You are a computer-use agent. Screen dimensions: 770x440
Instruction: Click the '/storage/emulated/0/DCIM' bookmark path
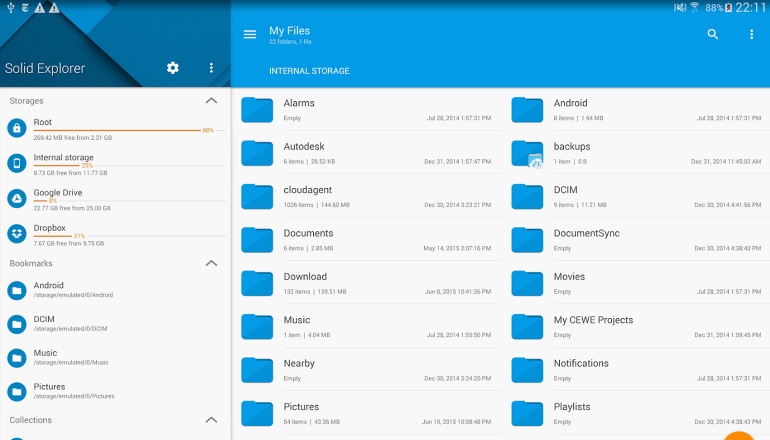click(70, 329)
